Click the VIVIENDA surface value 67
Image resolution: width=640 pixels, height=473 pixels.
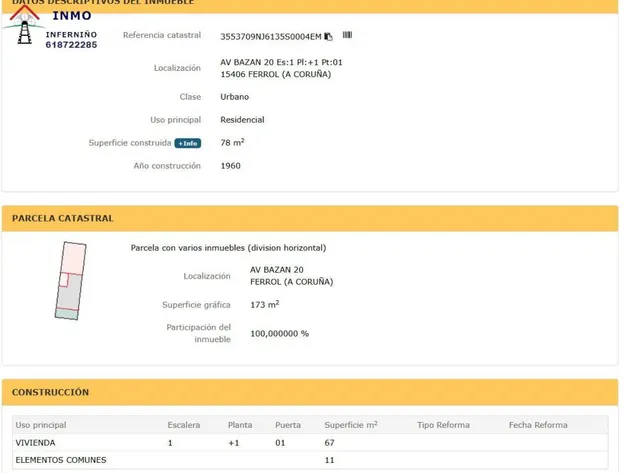tap(329, 442)
